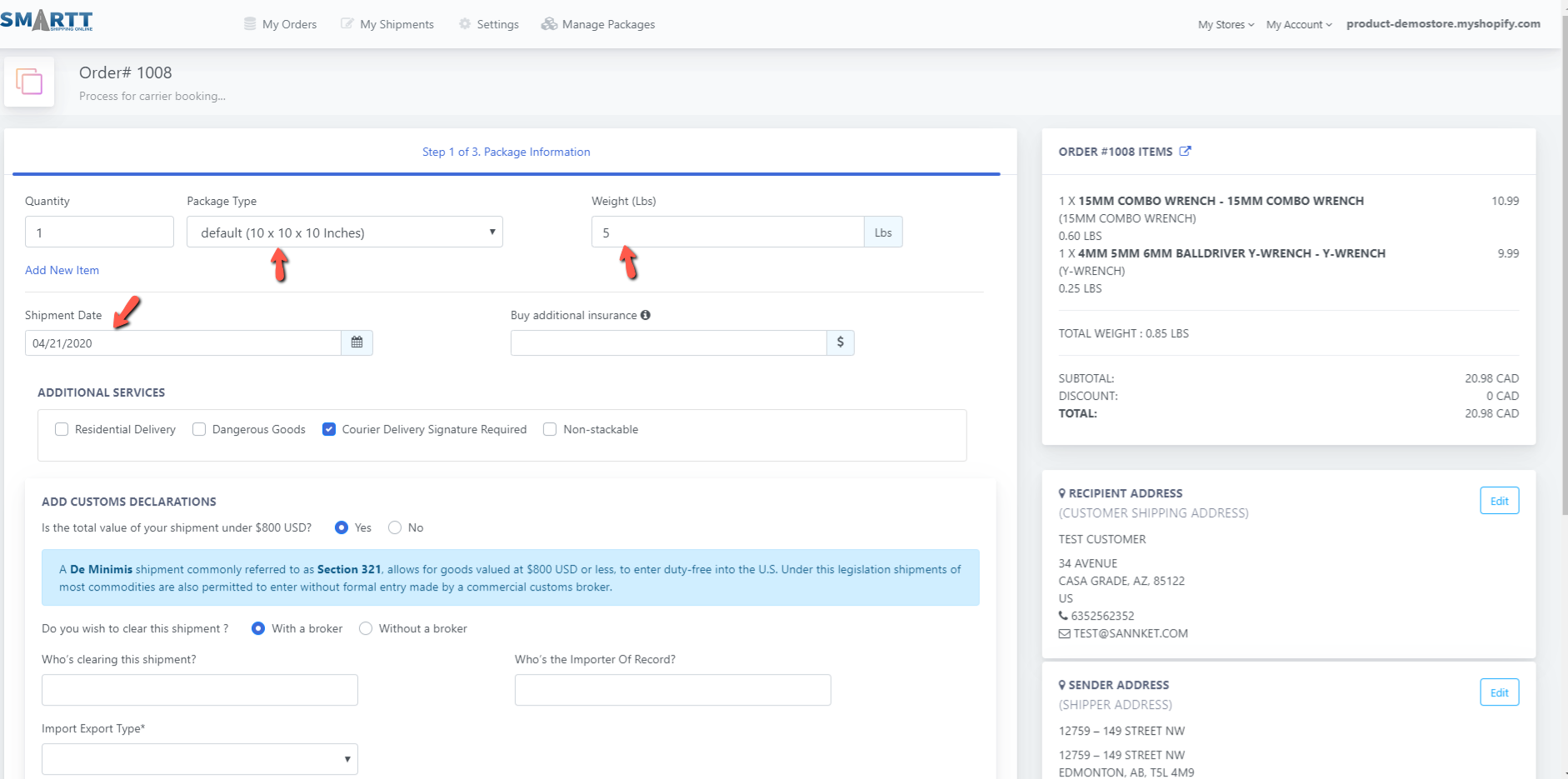This screenshot has height=779, width=1568.
Task: Click the dollar sign insurance addon
Action: point(840,342)
